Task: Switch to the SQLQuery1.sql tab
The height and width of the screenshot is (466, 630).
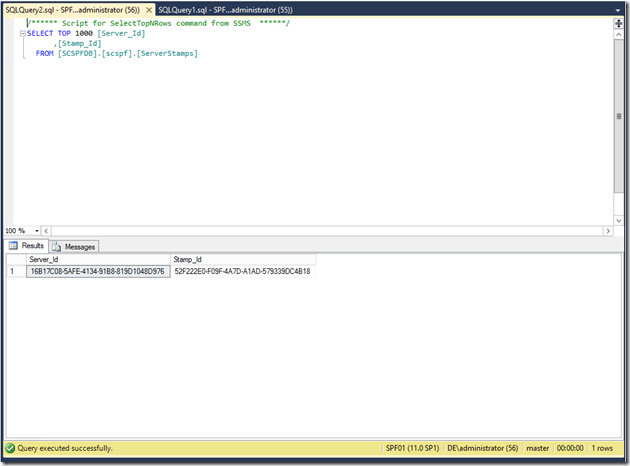Action: [225, 9]
